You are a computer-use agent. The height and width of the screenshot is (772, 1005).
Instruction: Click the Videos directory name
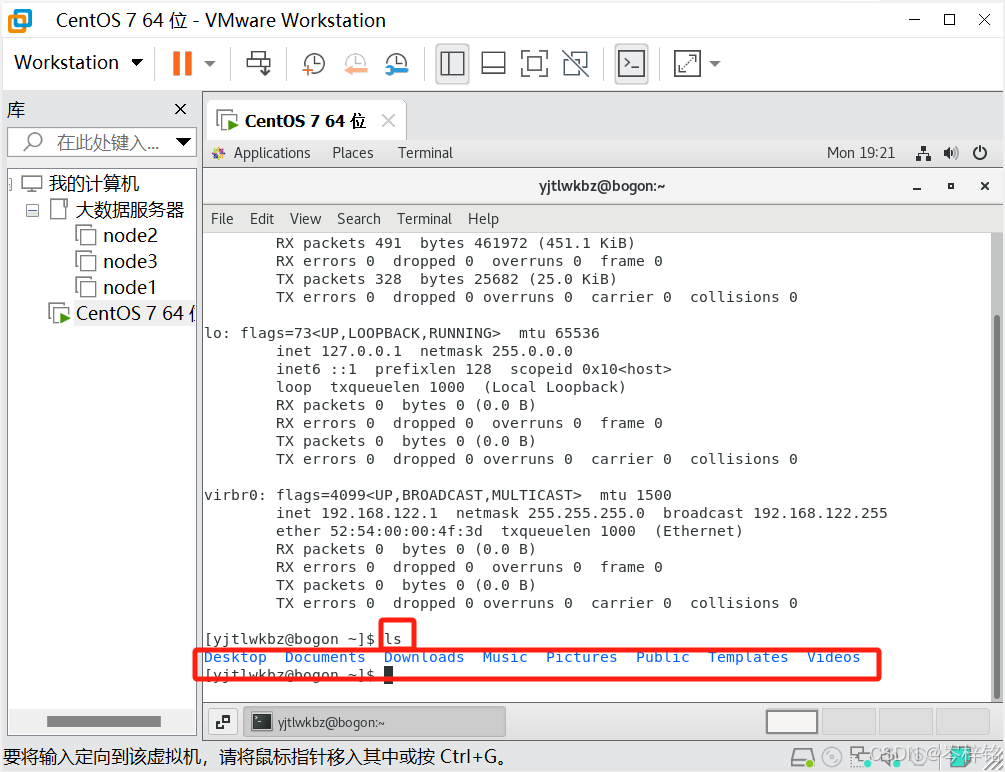pyautogui.click(x=833, y=657)
